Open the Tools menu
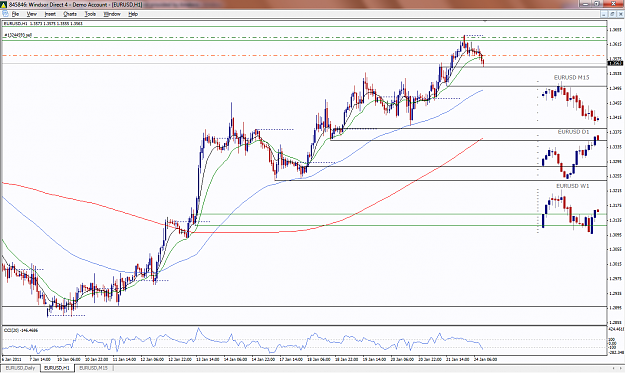The width and height of the screenshot is (625, 373). click(90, 14)
